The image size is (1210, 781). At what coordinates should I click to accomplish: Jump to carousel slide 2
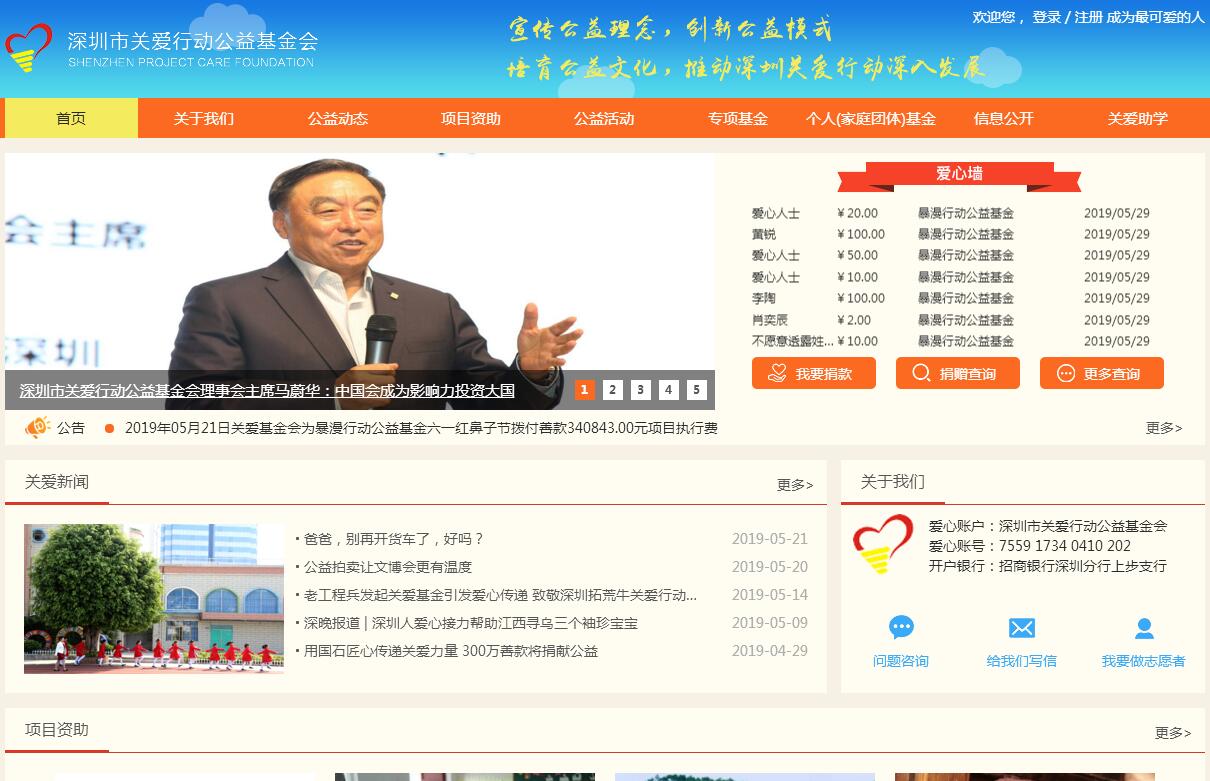pyautogui.click(x=613, y=390)
